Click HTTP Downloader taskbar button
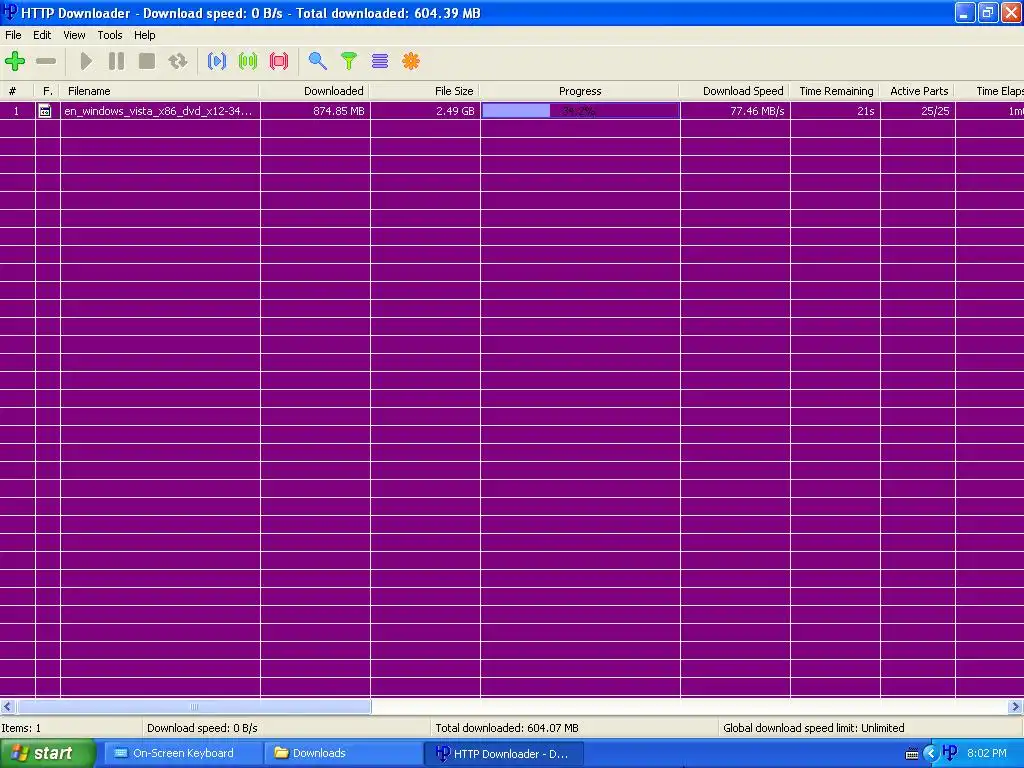Viewport: 1024px width, 768px height. pos(504,754)
